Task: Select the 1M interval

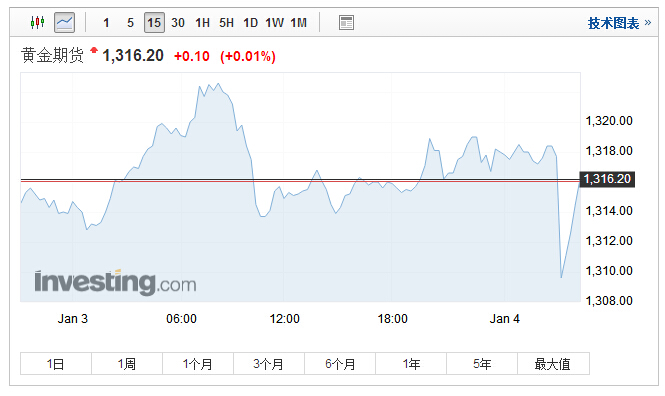Action: 299,22
